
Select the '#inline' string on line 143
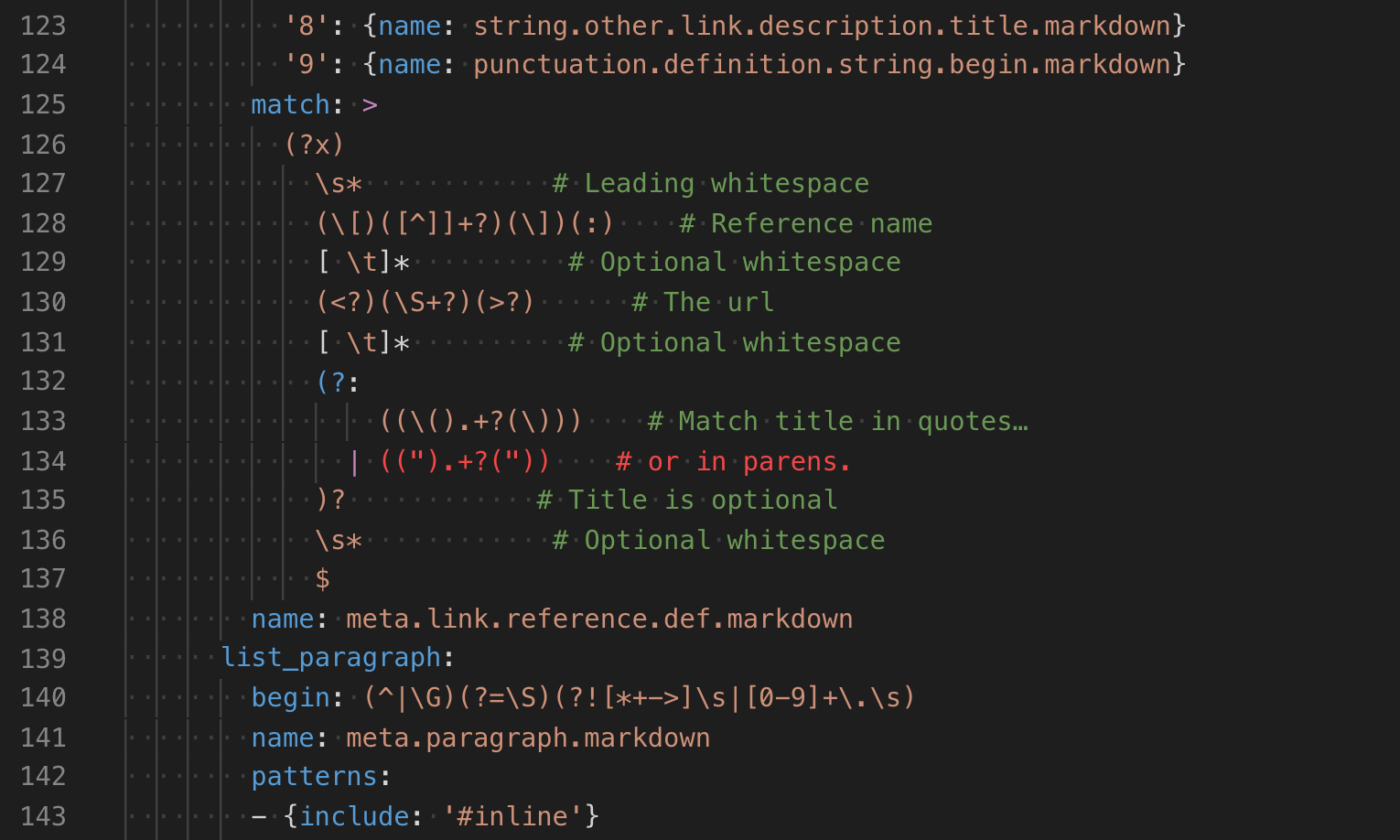[514, 814]
